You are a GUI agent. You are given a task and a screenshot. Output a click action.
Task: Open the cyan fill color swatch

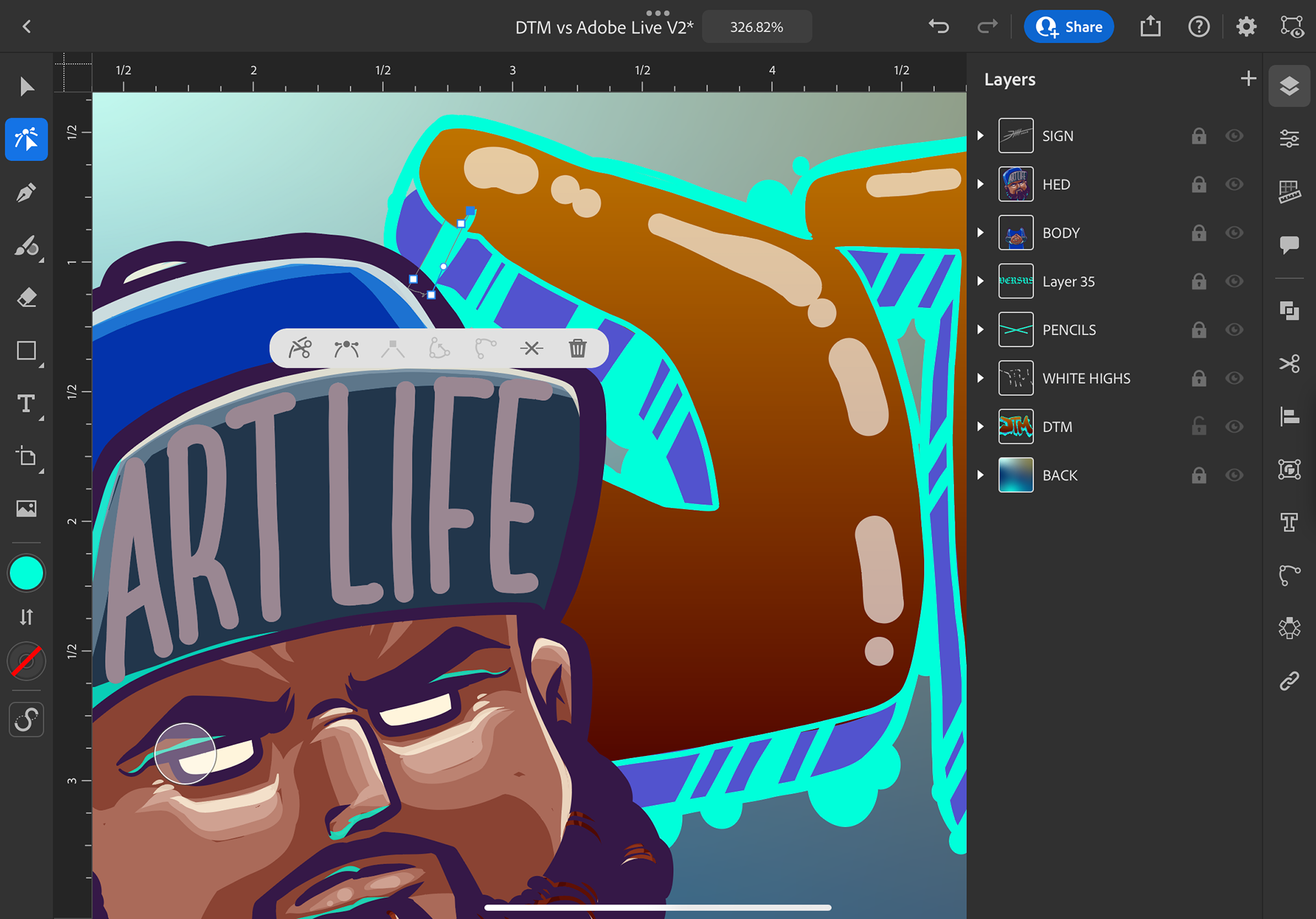point(27,573)
